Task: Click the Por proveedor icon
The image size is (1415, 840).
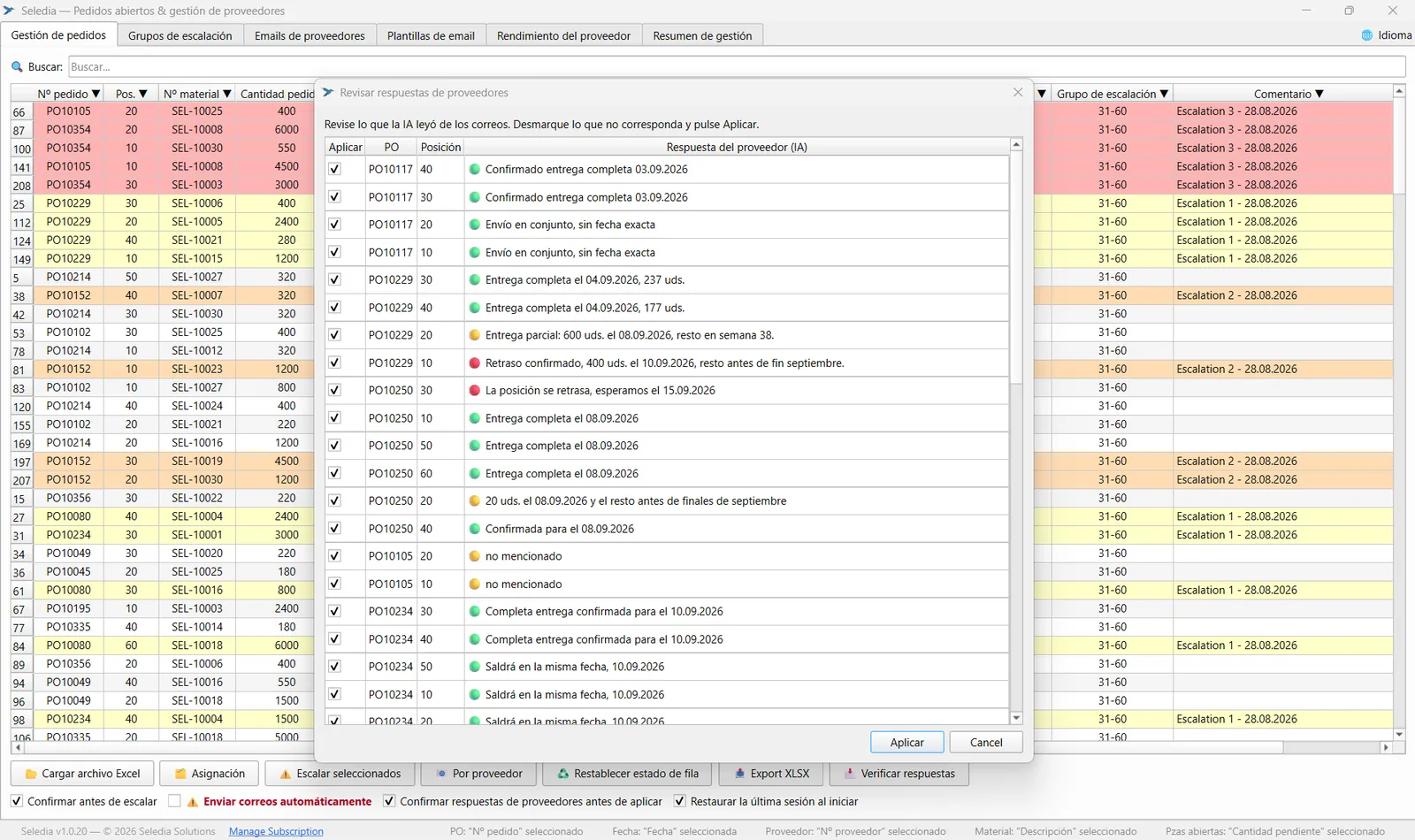Action: (441, 774)
